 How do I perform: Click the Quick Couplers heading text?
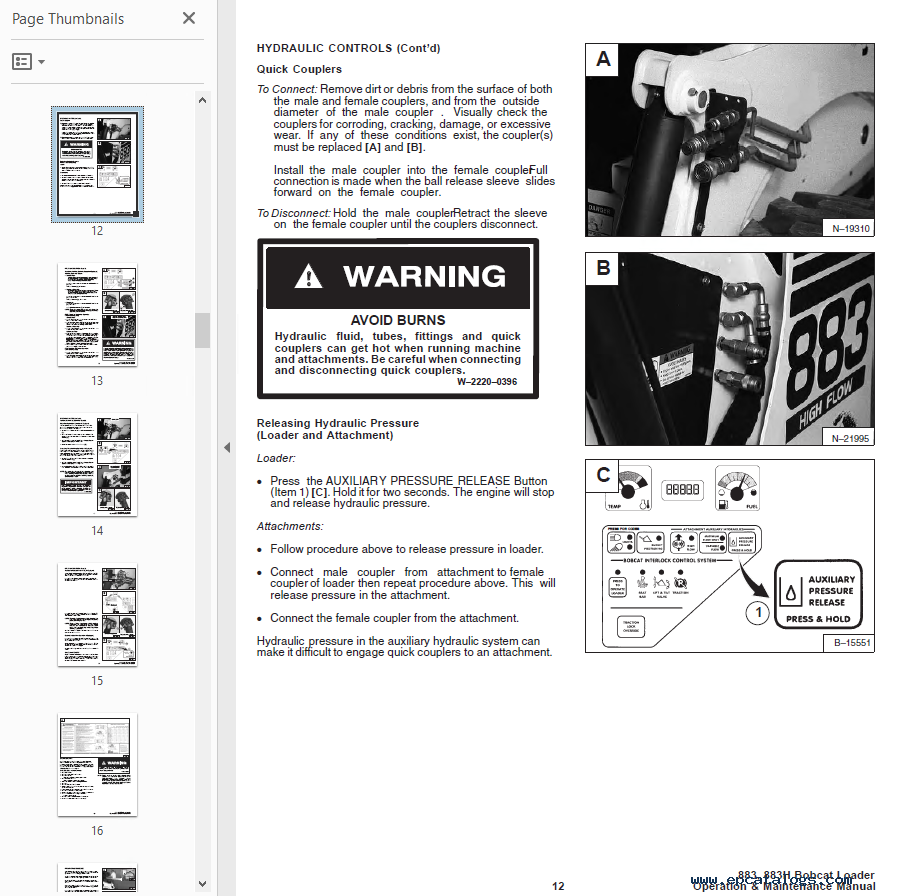[x=299, y=69]
